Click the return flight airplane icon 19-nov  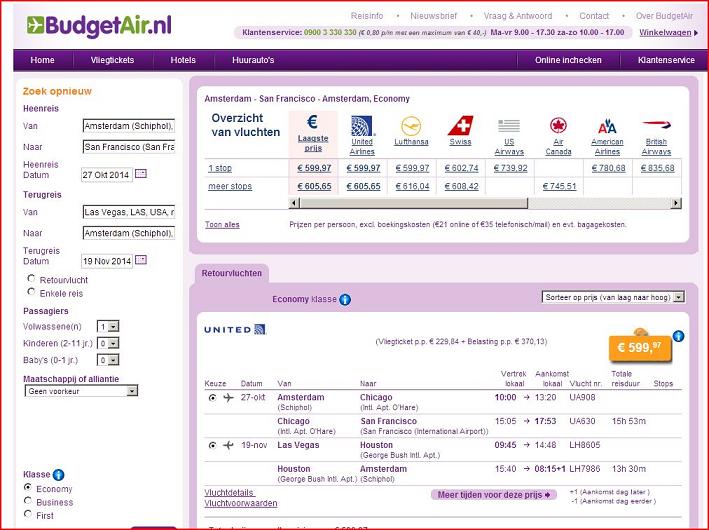228,445
